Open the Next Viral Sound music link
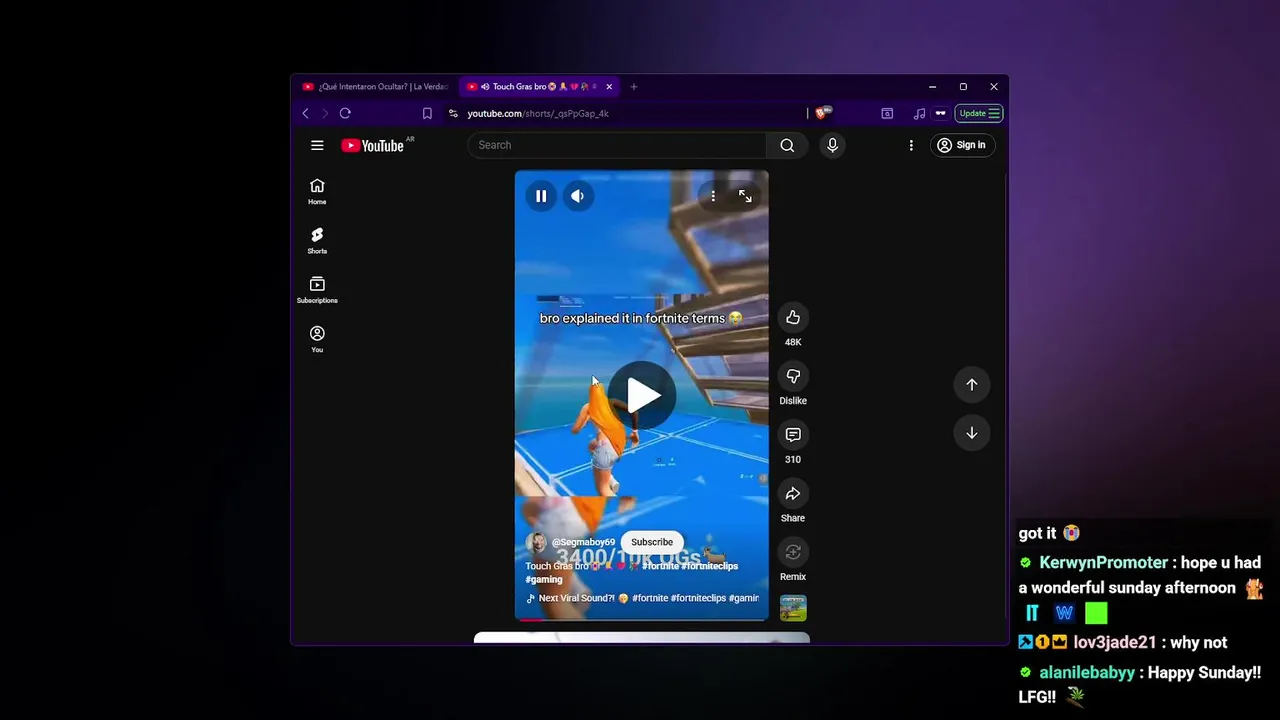1280x720 pixels. pyautogui.click(x=643, y=598)
